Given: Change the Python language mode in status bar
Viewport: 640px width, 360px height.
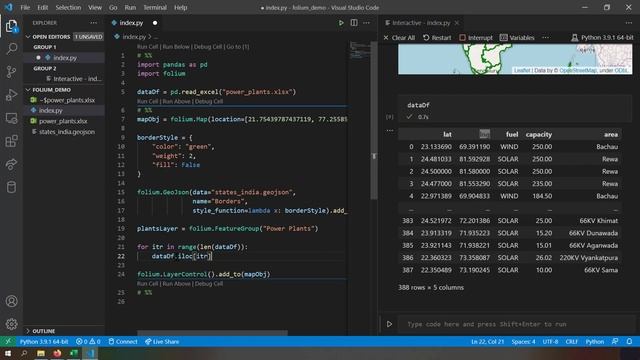Looking at the screenshot, I should tap(594, 342).
